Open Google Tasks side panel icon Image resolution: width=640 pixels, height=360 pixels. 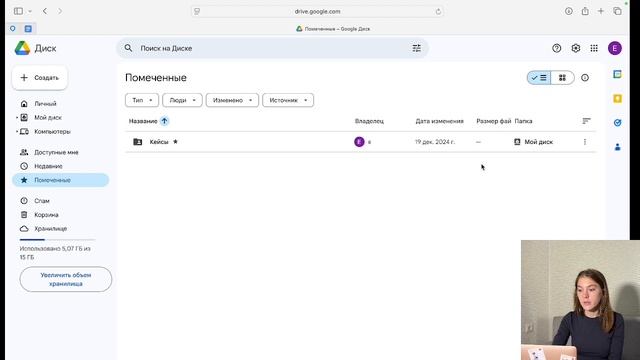coord(618,122)
